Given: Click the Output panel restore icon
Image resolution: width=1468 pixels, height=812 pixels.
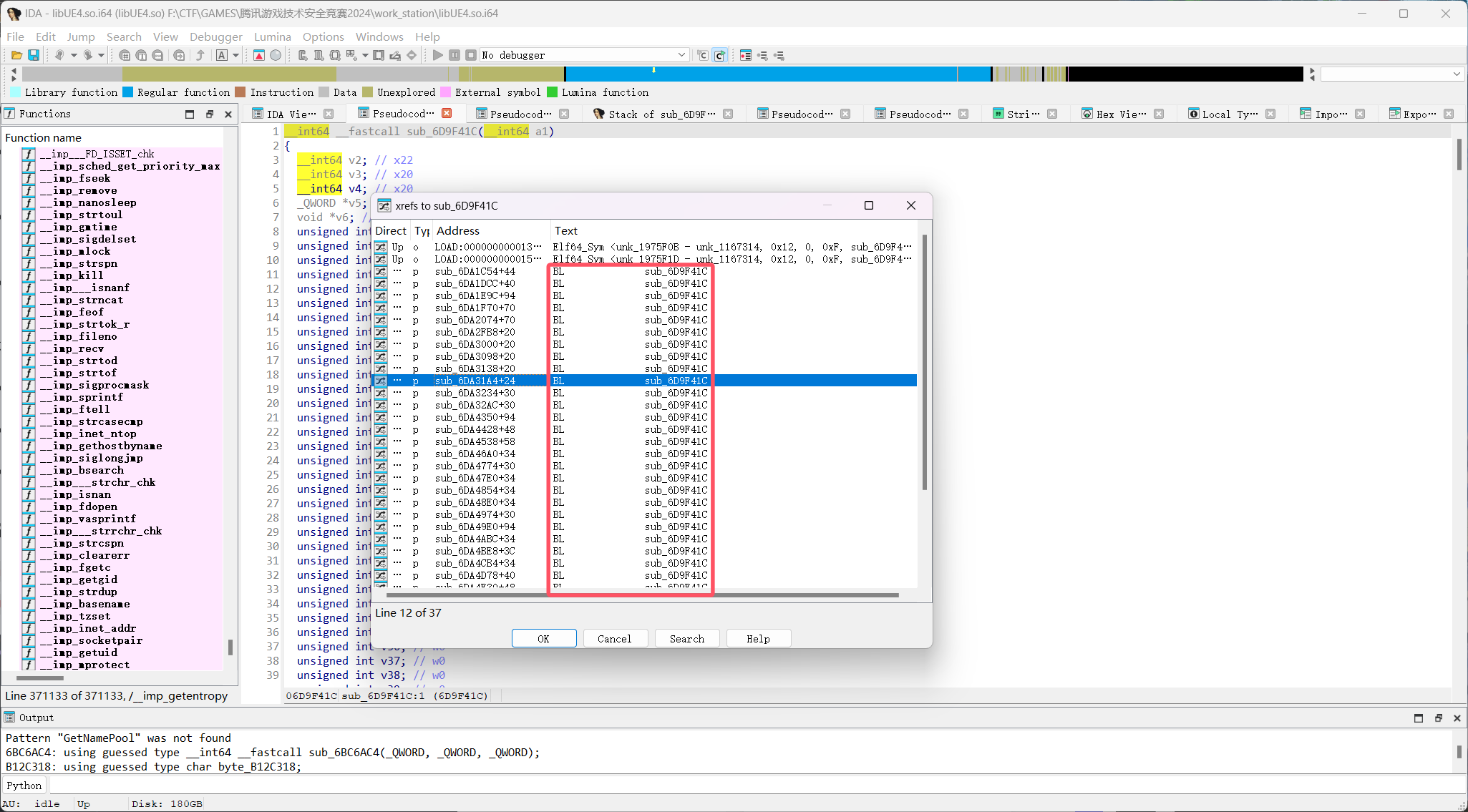Looking at the screenshot, I should [1439, 718].
